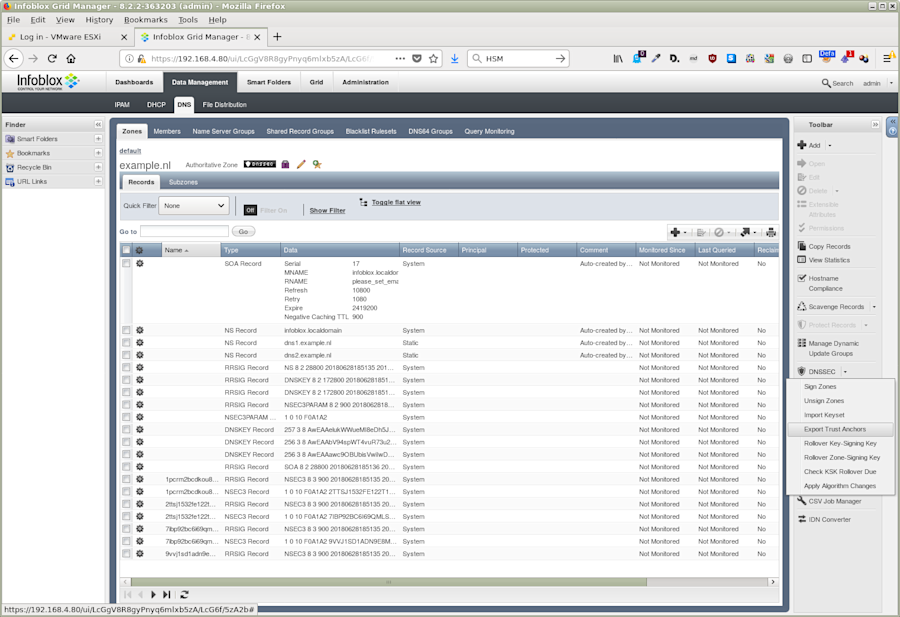The height and width of the screenshot is (617, 900).
Task: Open the Quick Filter dropdown
Action: point(193,205)
